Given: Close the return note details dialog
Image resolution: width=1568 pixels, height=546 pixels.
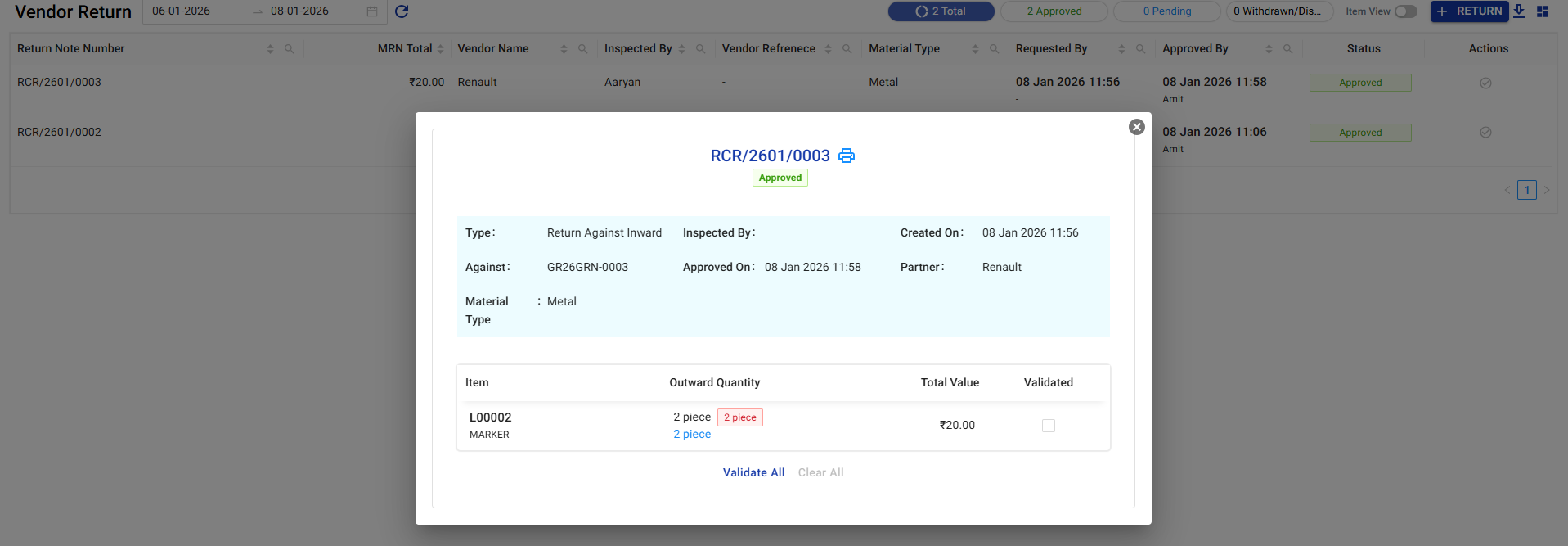Looking at the screenshot, I should tap(1136, 127).
